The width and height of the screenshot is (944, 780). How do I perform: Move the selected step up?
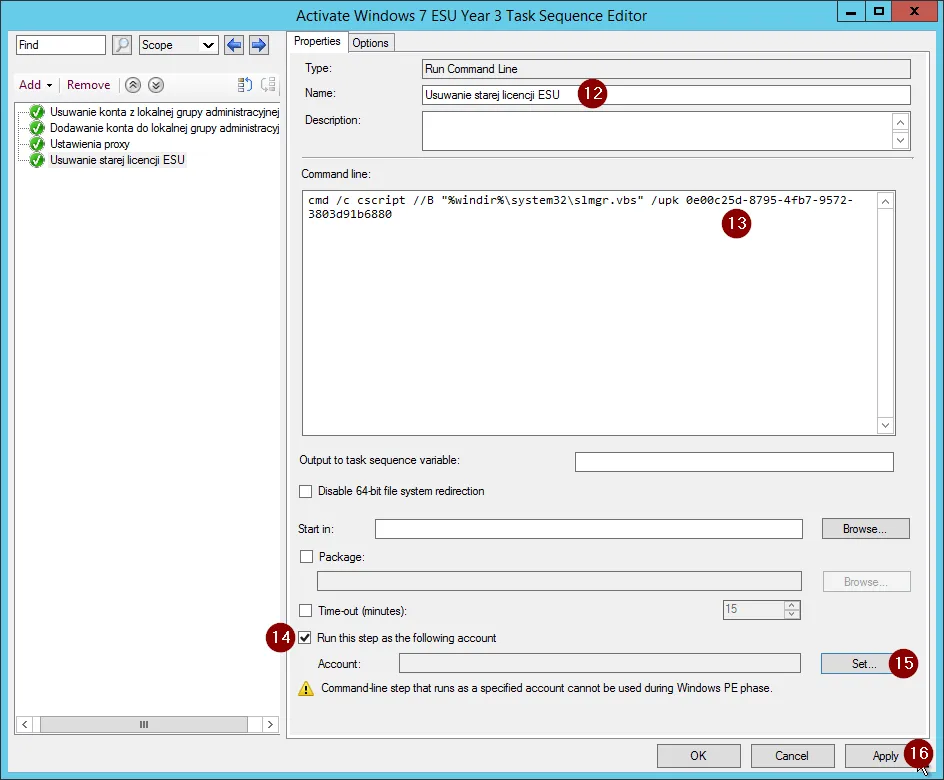click(133, 85)
